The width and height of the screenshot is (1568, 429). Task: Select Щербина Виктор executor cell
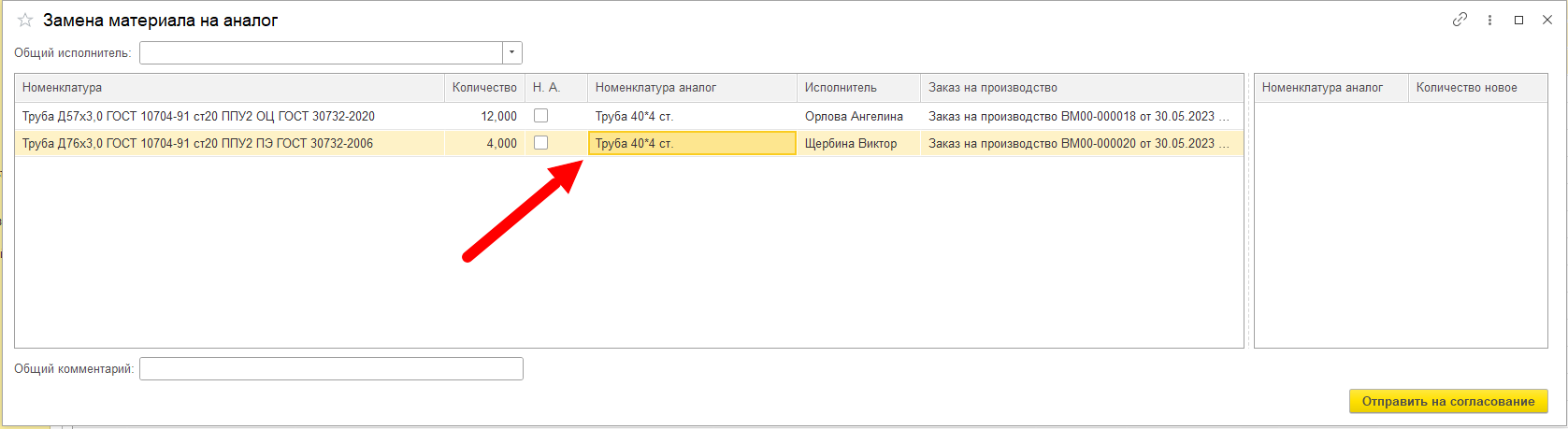(858, 144)
